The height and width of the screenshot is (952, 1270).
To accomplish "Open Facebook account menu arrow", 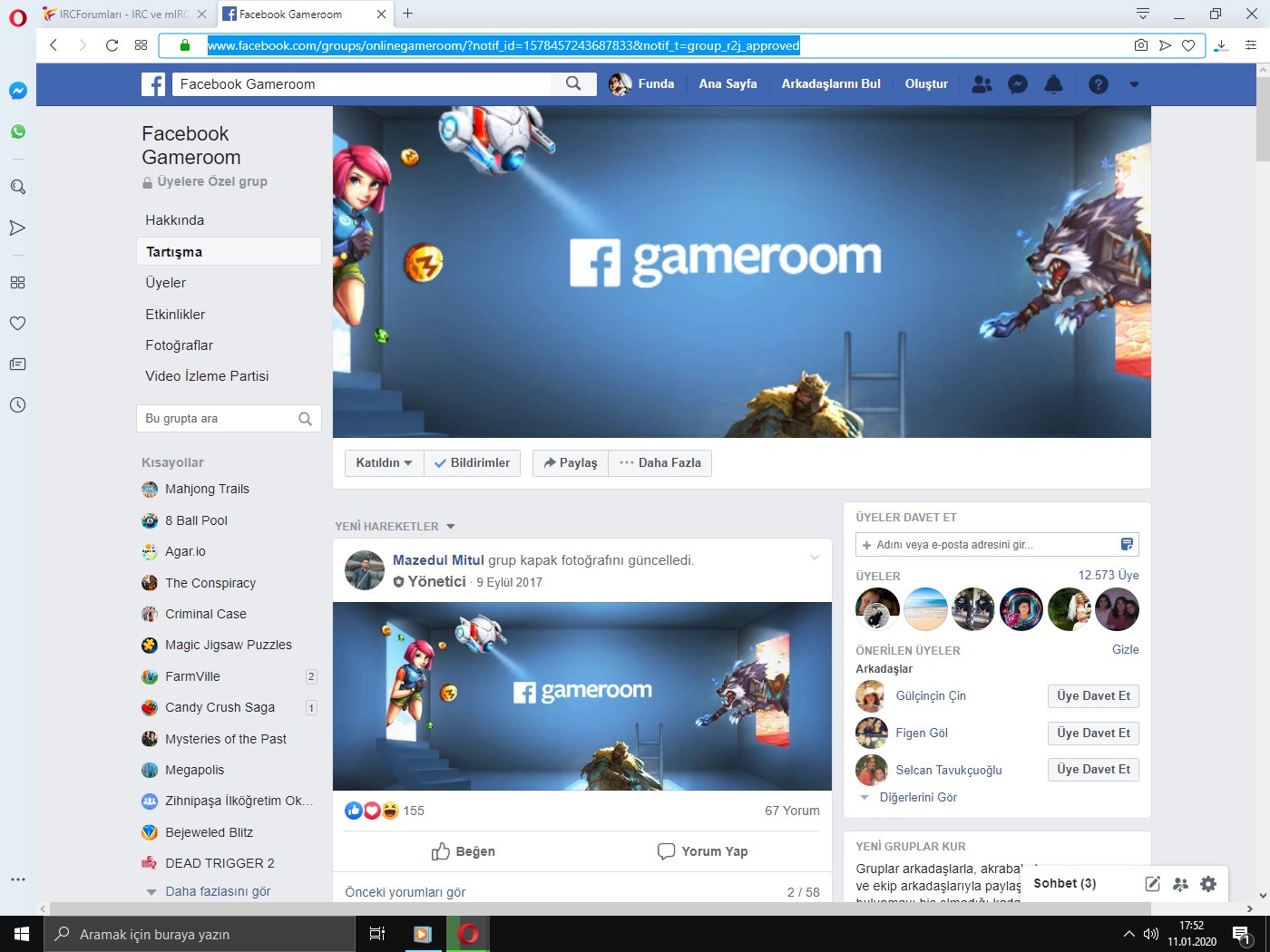I will tap(1134, 84).
